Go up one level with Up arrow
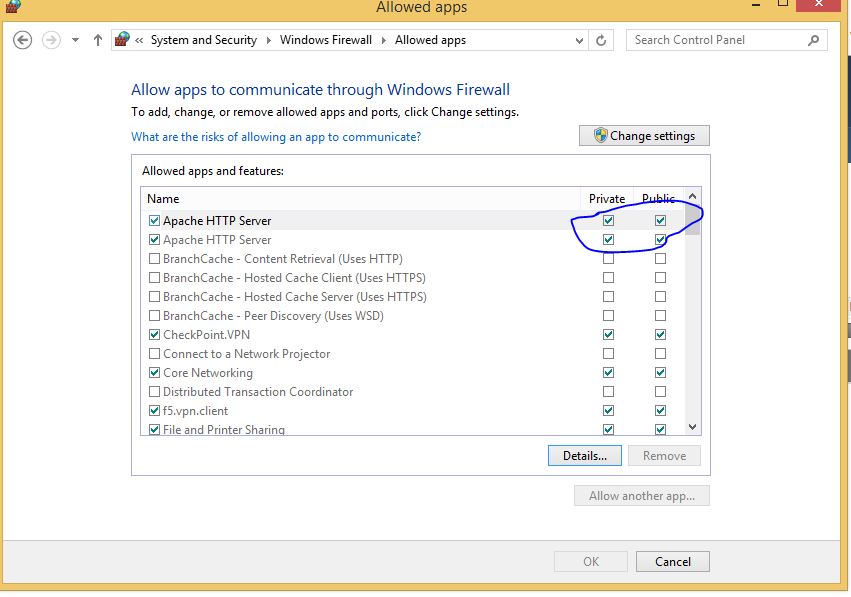851x597 pixels. 98,40
